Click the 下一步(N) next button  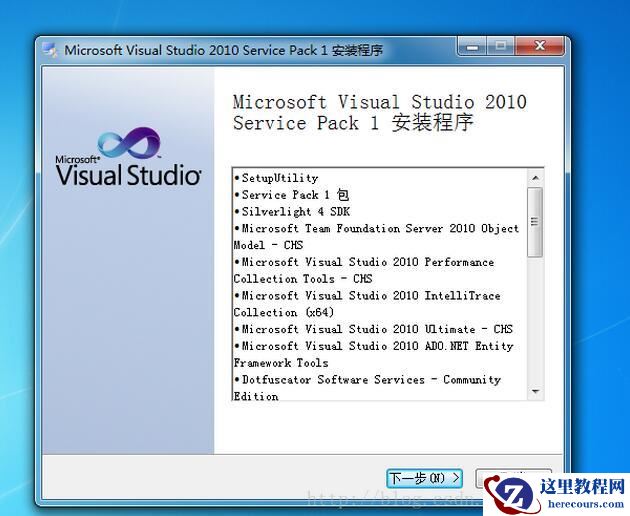[x=424, y=478]
